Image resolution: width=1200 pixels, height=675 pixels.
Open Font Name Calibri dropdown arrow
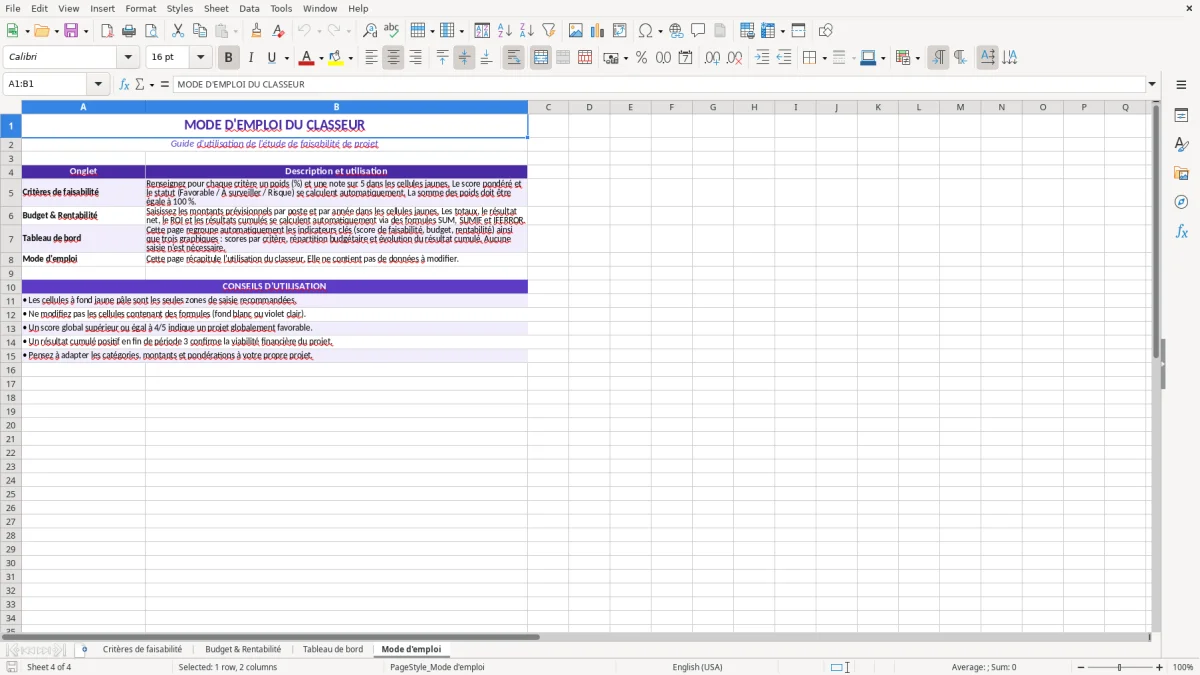pos(128,58)
